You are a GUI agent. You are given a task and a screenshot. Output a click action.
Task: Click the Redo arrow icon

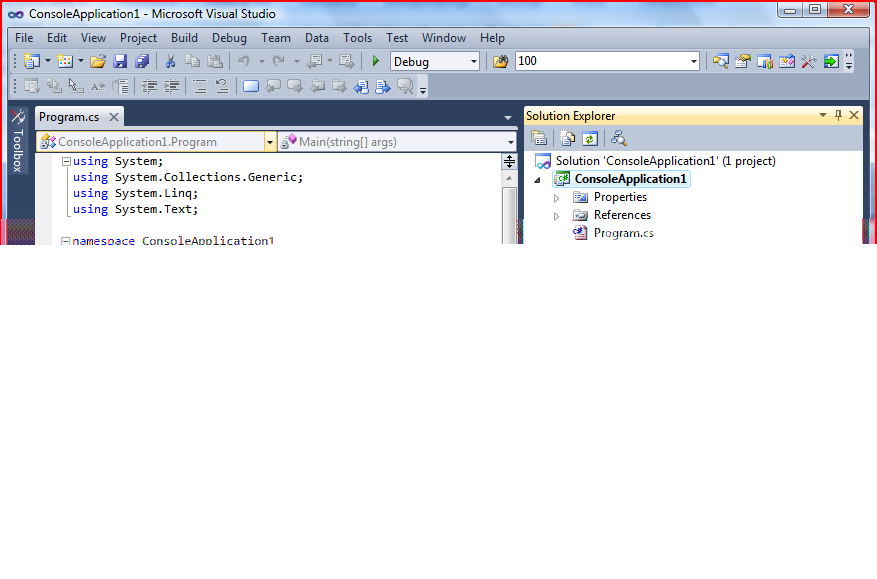pyautogui.click(x=279, y=61)
